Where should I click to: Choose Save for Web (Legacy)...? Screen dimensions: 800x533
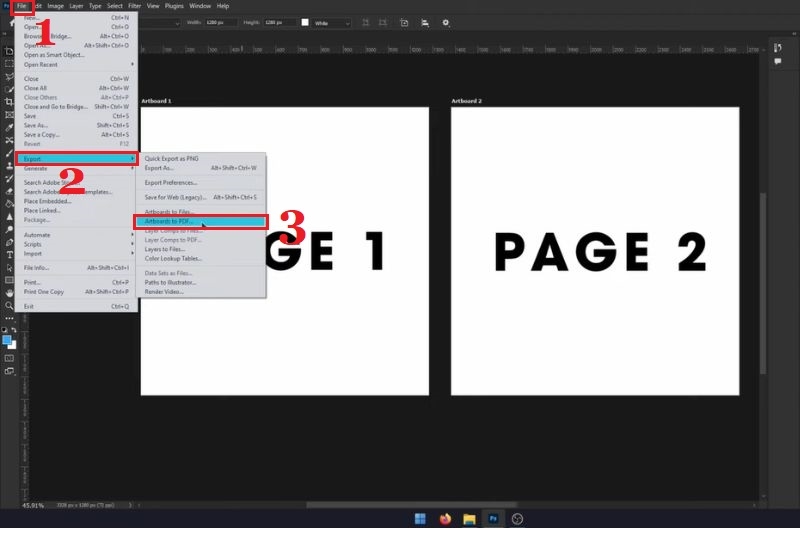tap(201, 197)
